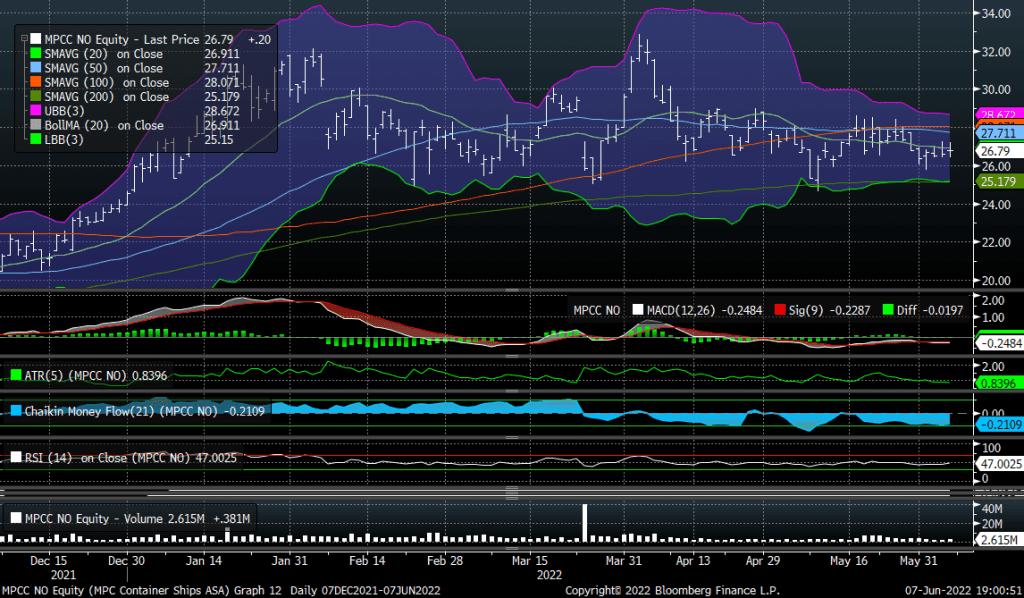1024x598 pixels.
Task: Select the blue SMAVG (50) legend swatch
Action: pos(35,68)
